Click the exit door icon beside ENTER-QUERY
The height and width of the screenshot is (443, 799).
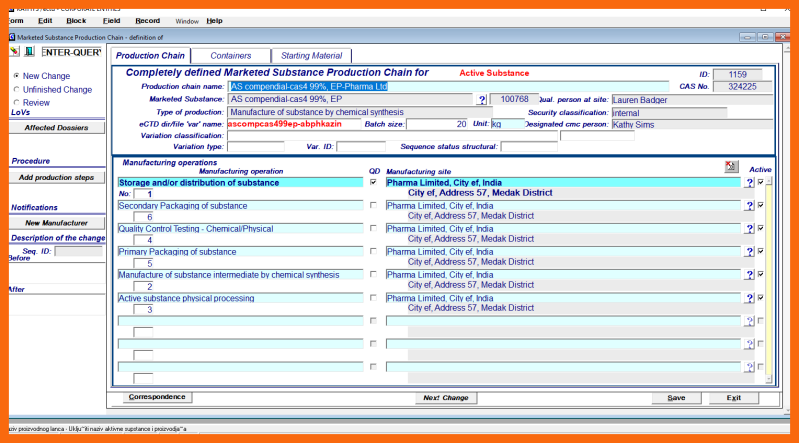tap(29, 51)
